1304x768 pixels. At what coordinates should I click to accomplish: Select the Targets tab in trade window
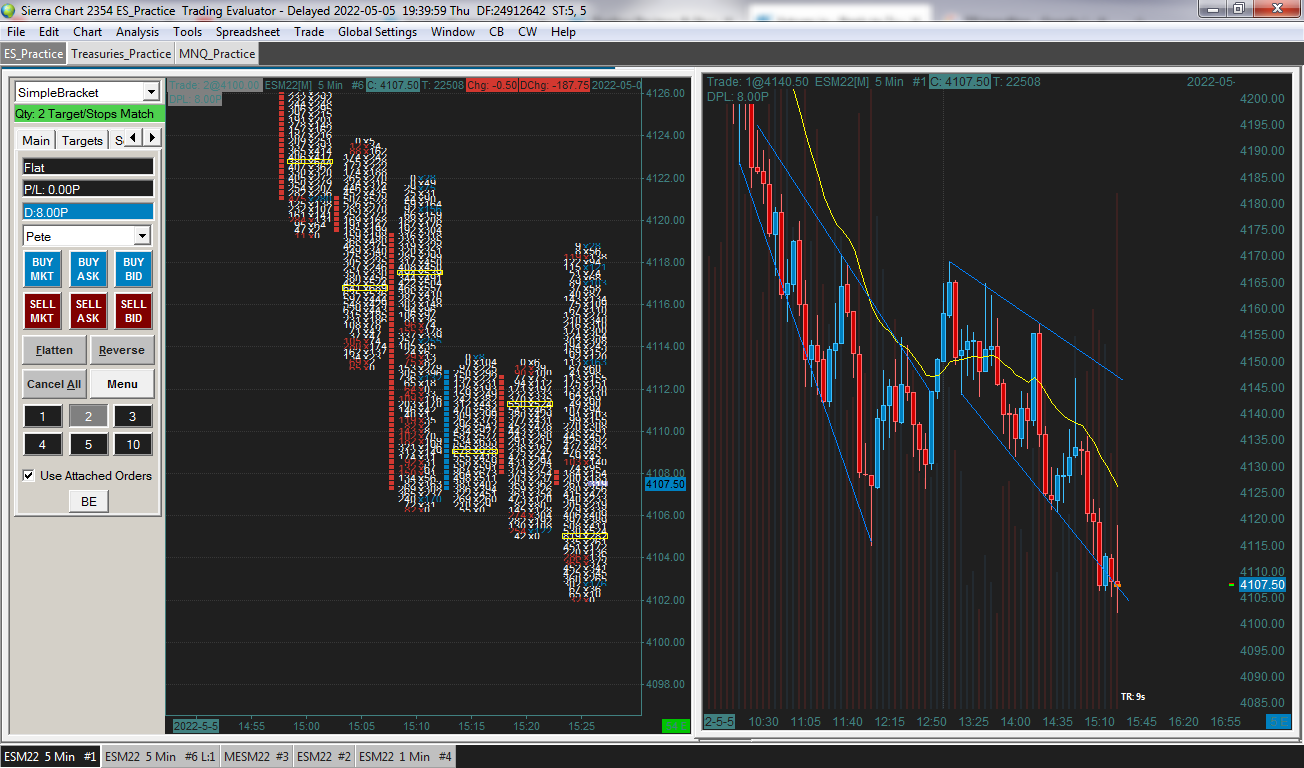pos(82,140)
